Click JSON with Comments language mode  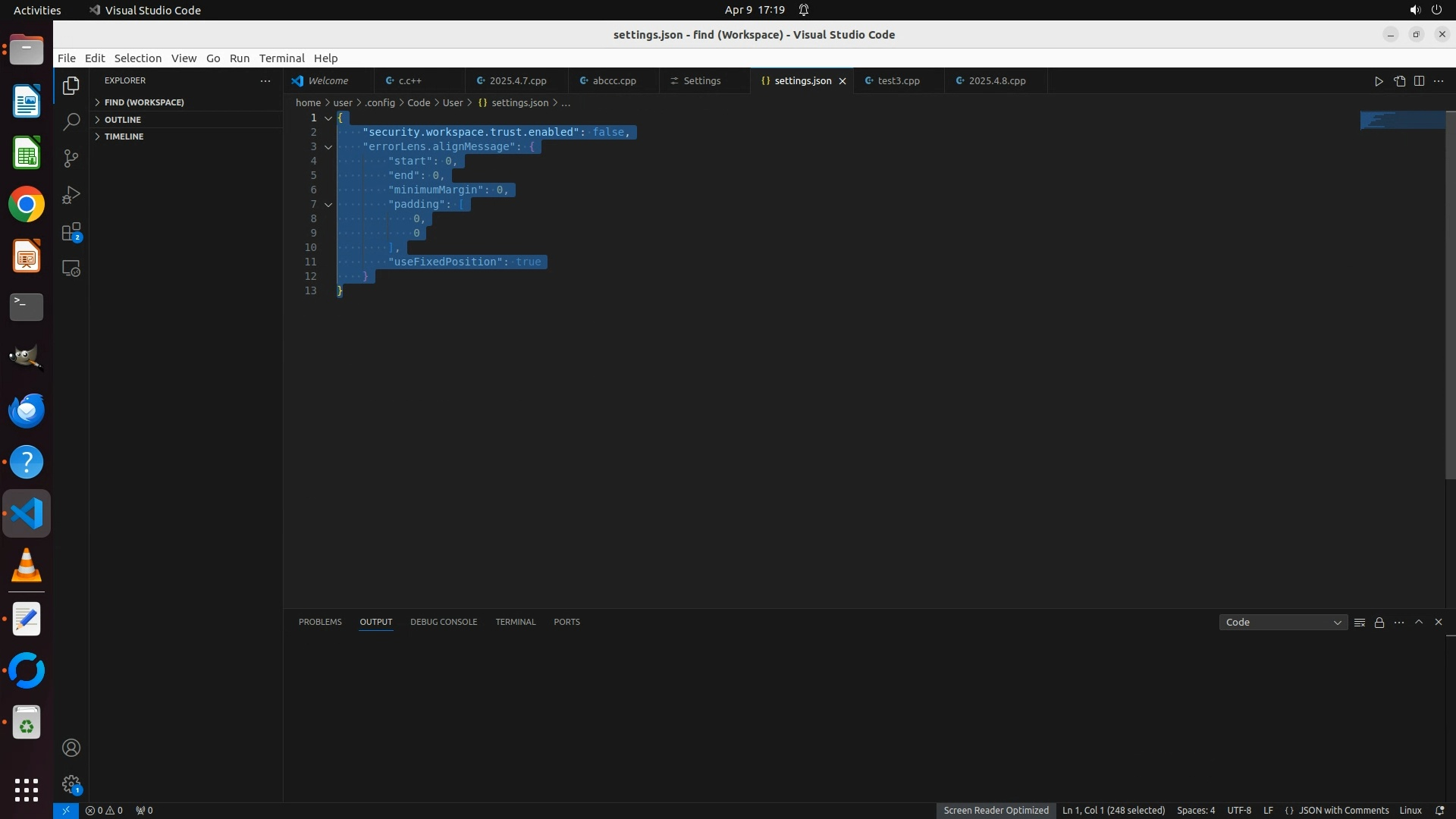[1343, 810]
